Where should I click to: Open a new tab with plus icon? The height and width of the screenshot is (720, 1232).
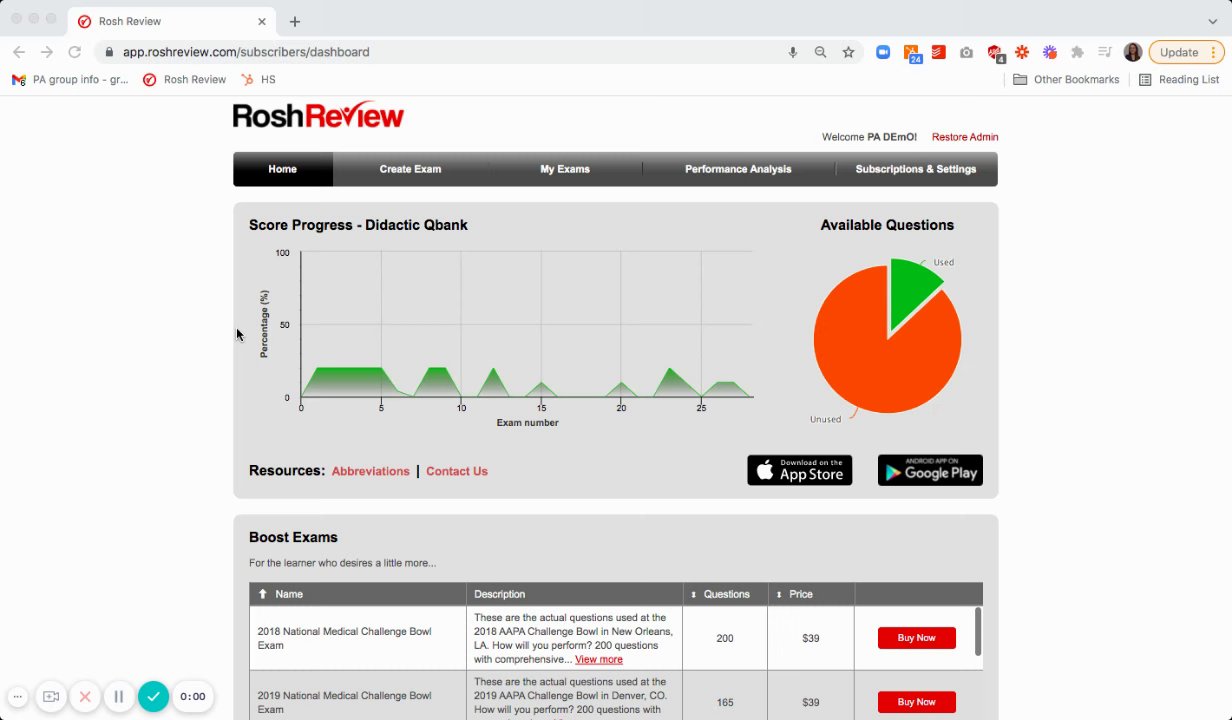click(295, 21)
